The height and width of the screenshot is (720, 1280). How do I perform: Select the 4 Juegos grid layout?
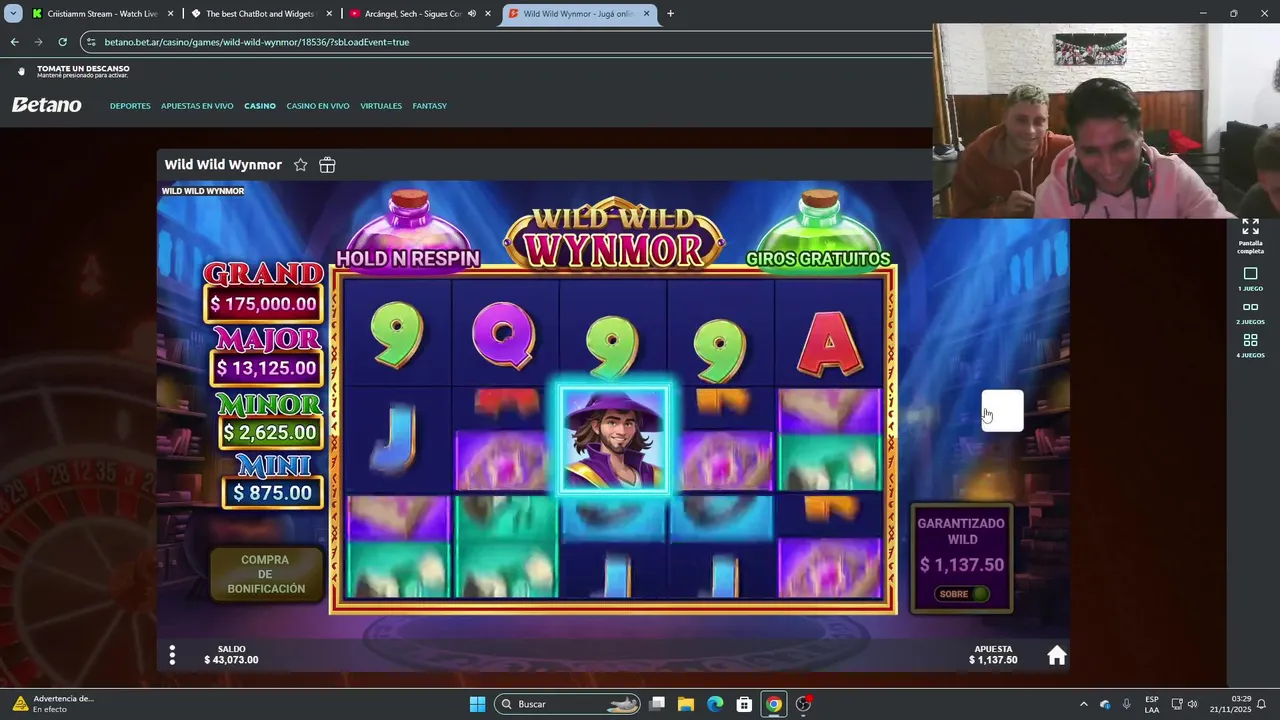tap(1250, 341)
